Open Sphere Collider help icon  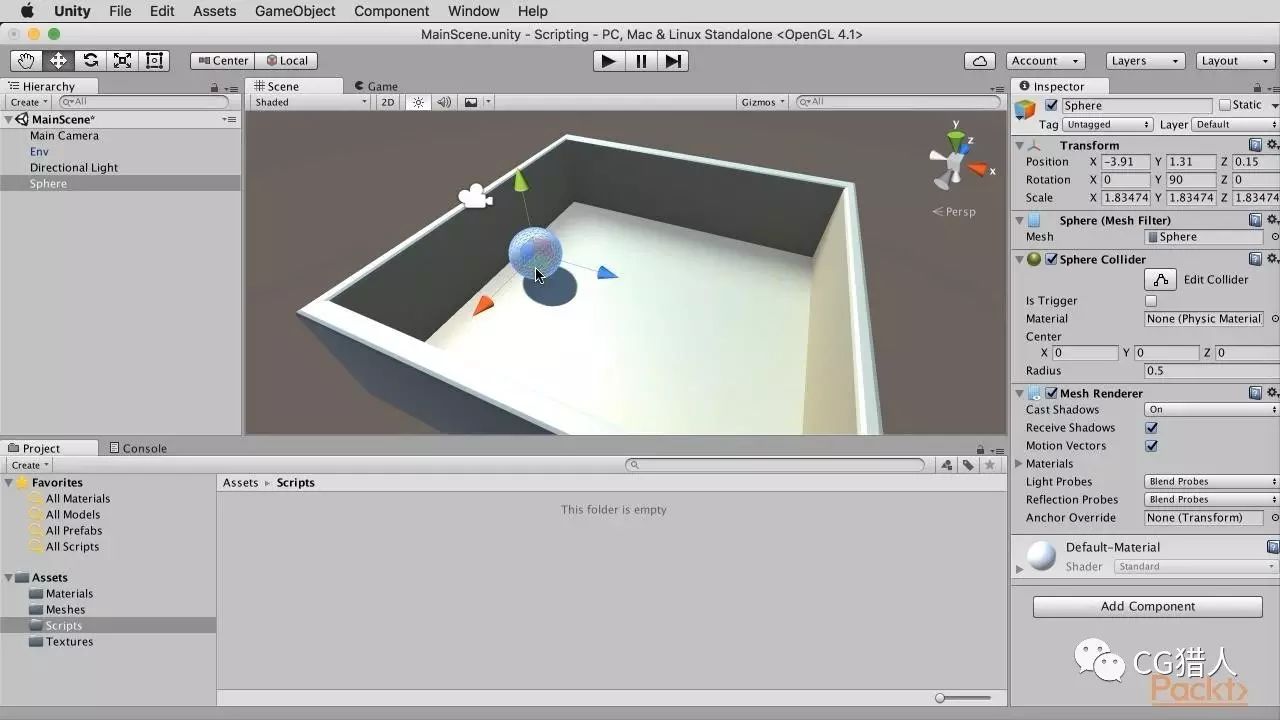click(x=1255, y=259)
